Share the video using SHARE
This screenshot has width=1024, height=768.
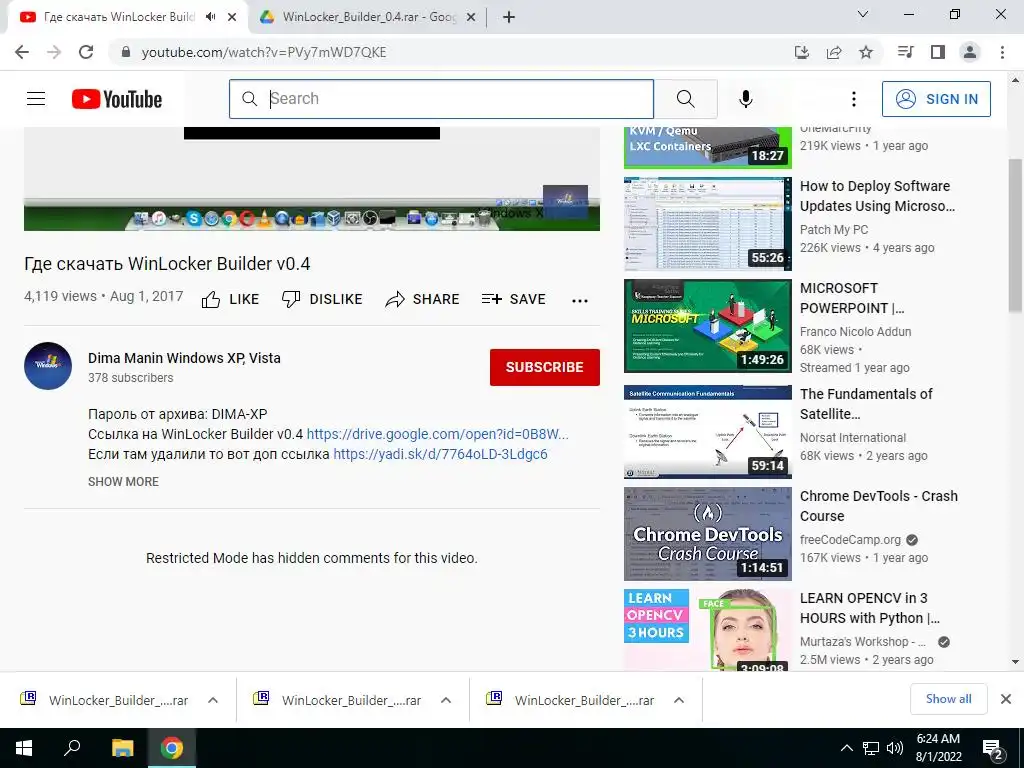(x=422, y=299)
